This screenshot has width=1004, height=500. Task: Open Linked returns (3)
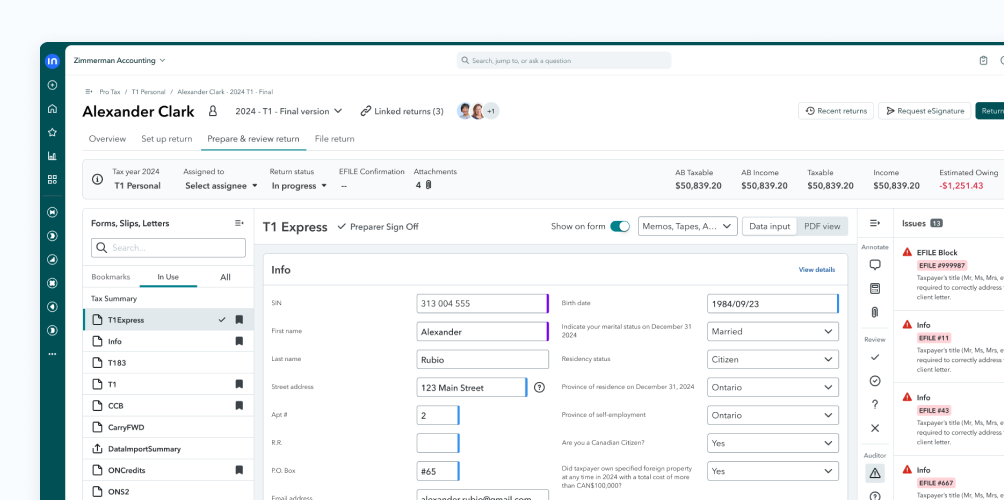pos(401,111)
